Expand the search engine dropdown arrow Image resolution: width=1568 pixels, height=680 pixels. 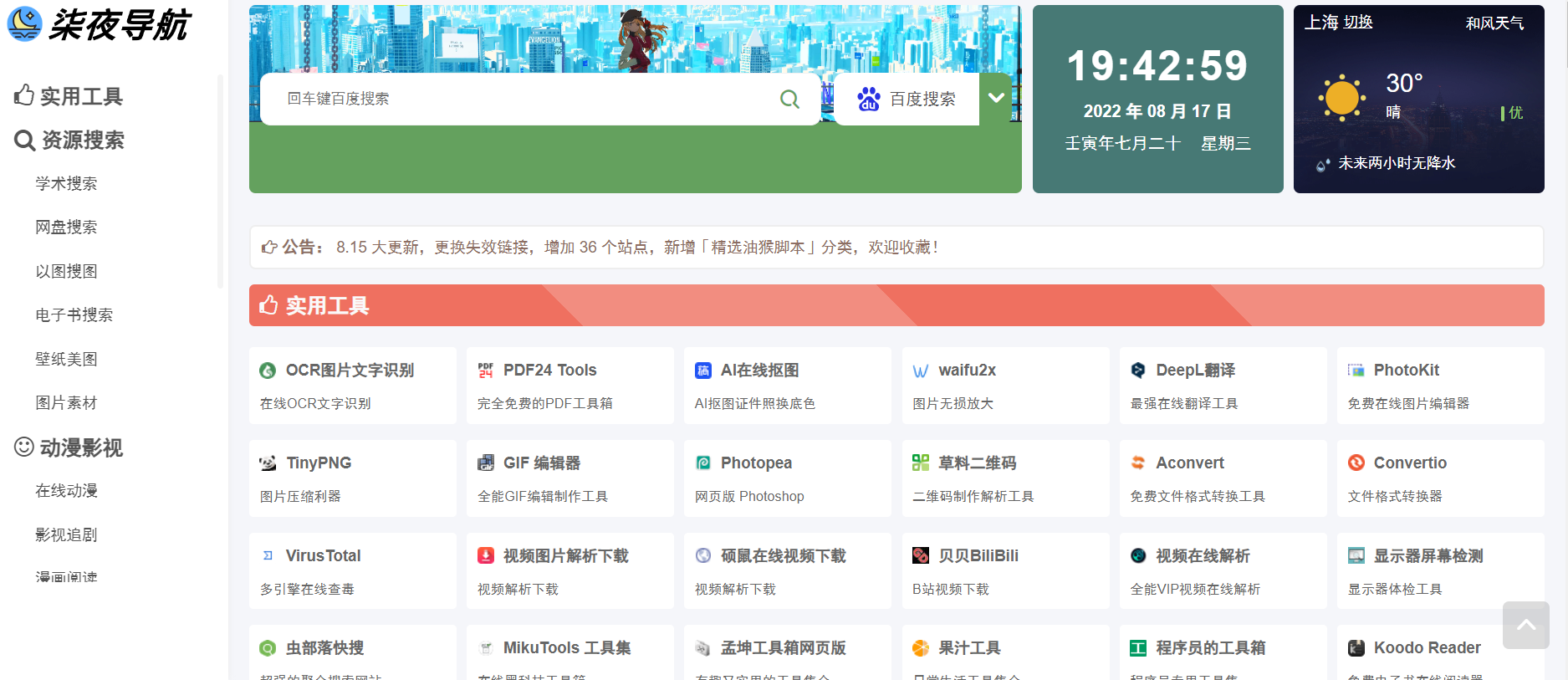(996, 98)
